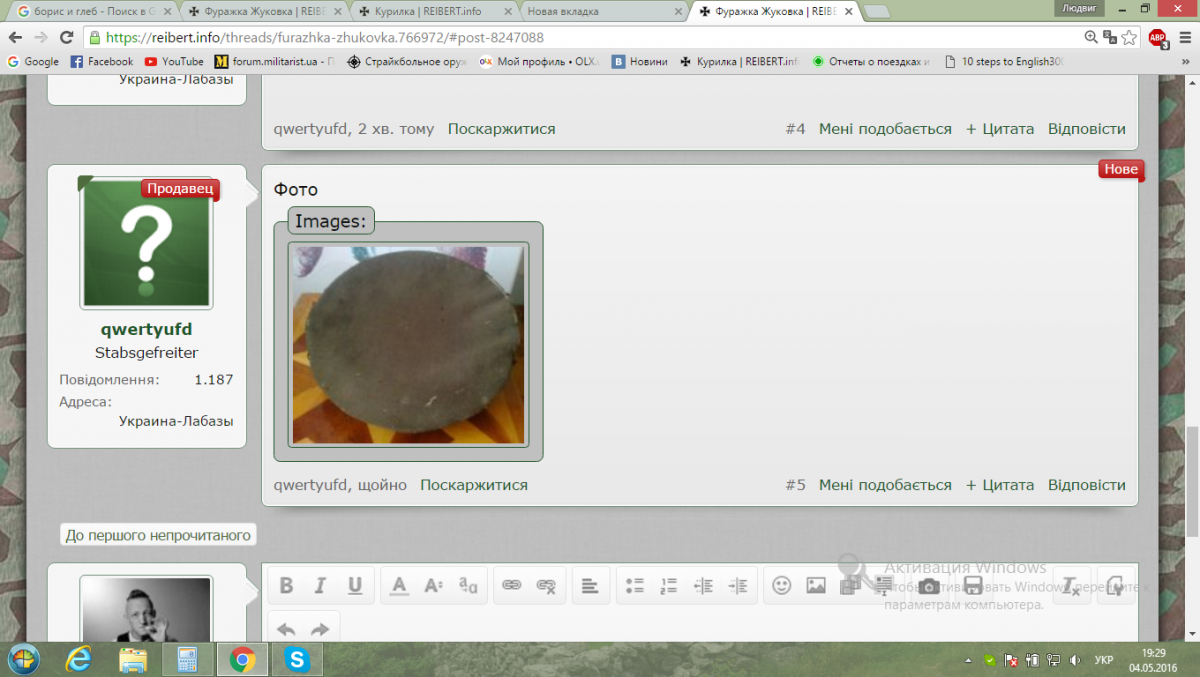Launch Internet Explorer from taskbar
Viewport: 1200px width, 677px height.
(78, 659)
